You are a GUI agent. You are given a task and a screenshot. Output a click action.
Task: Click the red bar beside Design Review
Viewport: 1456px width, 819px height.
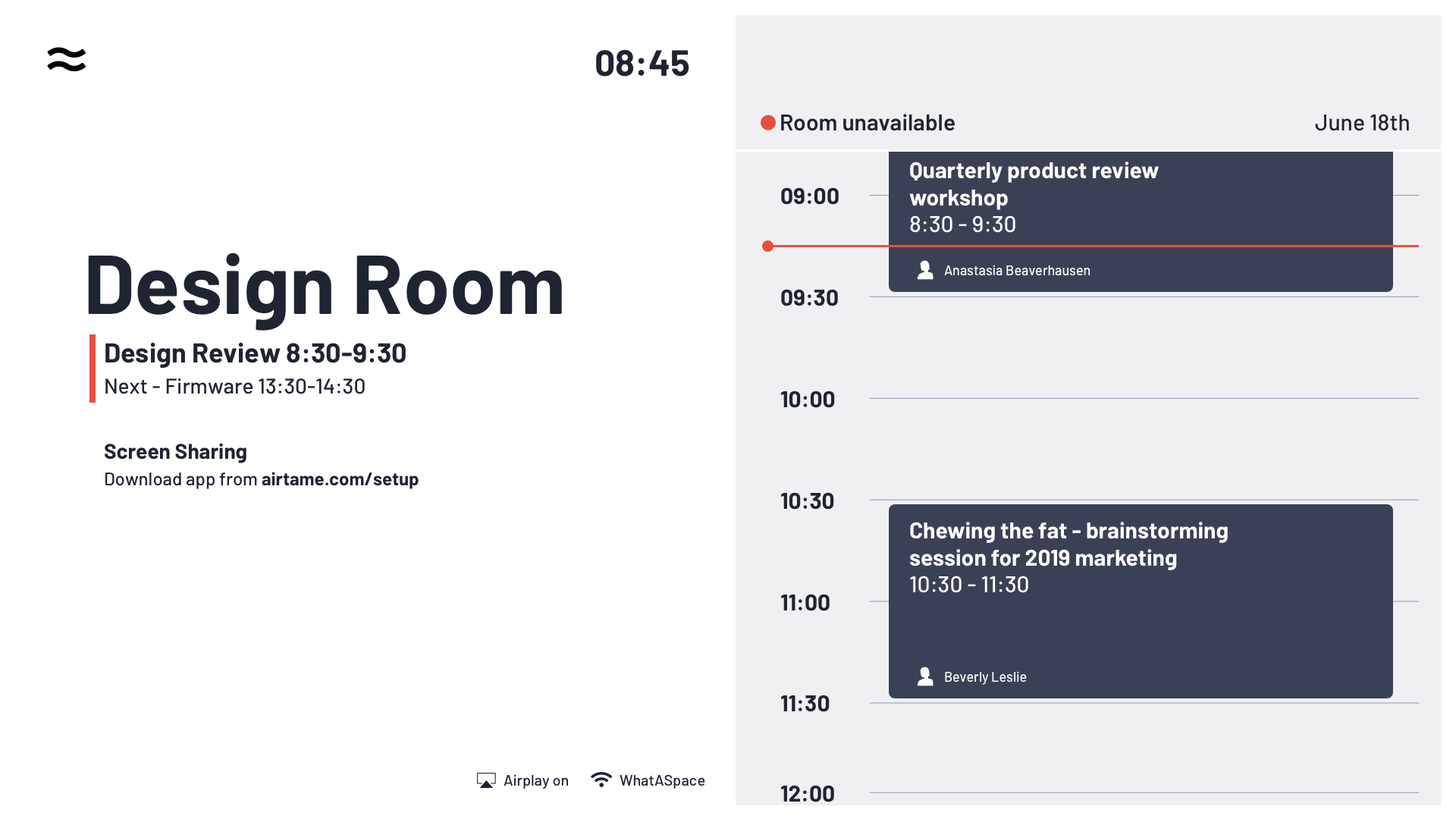point(93,369)
